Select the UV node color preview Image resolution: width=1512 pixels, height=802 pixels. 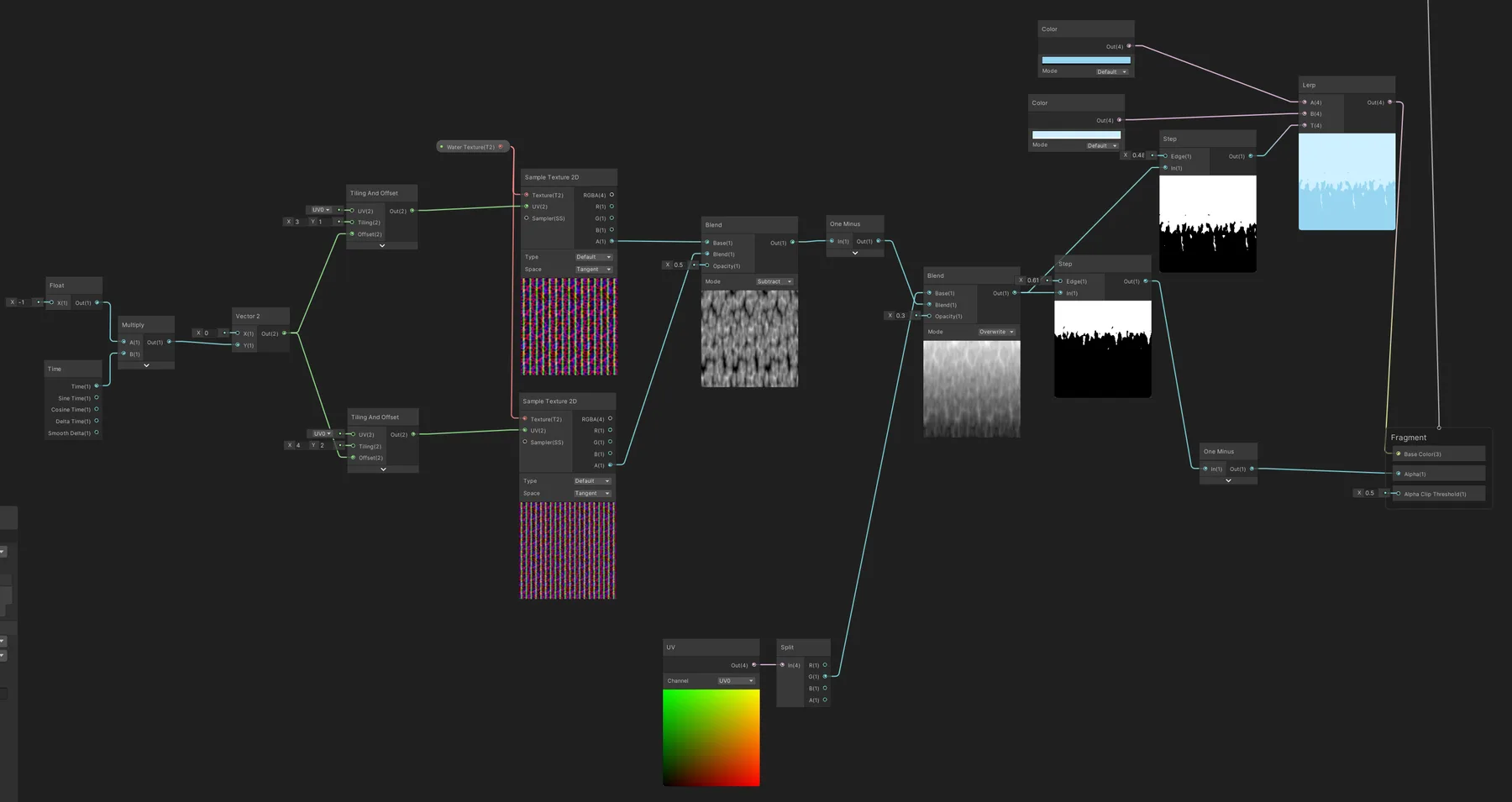pyautogui.click(x=711, y=737)
